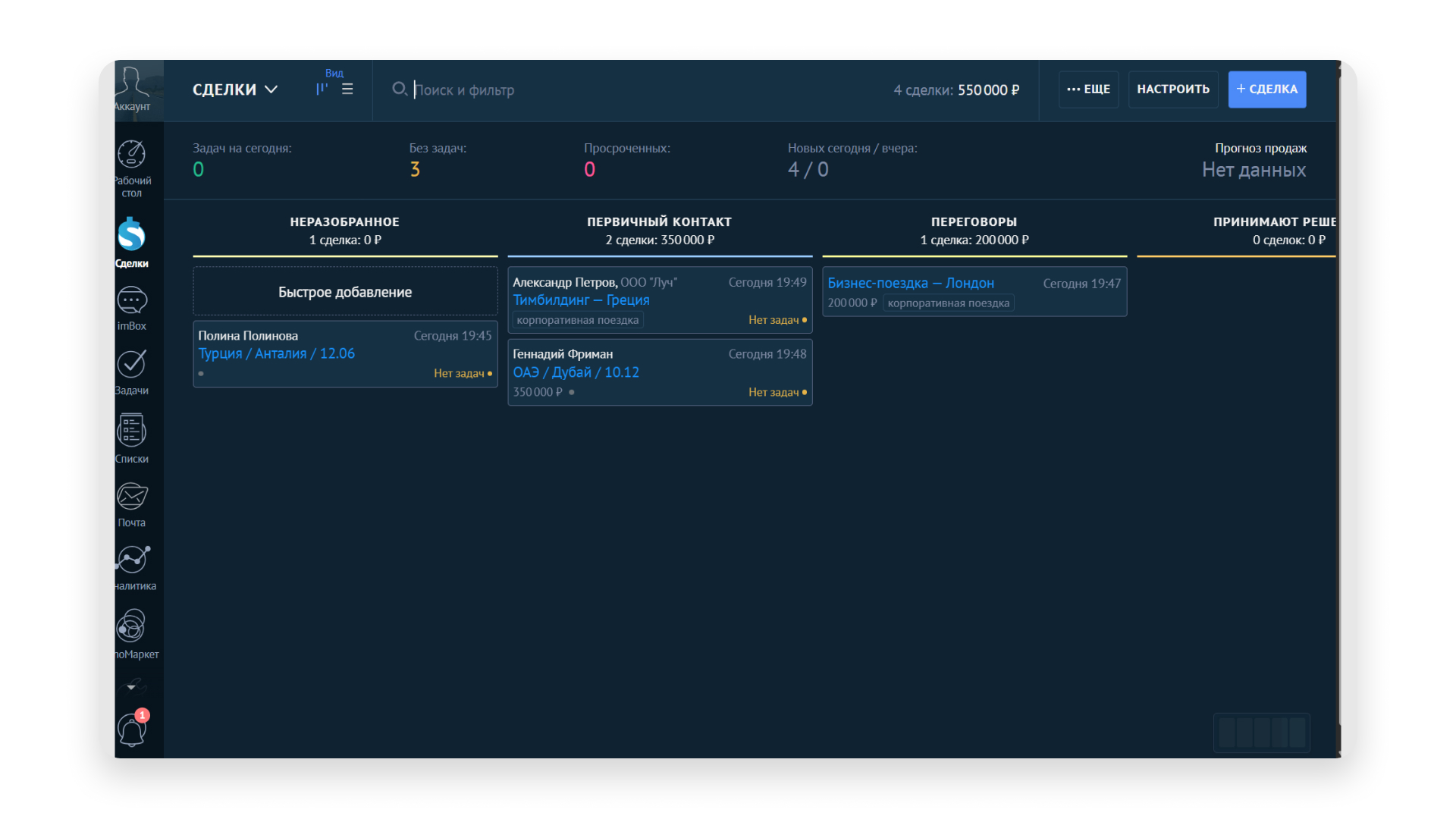The height and width of the screenshot is (819, 1456).
Task: Open the Account profile icon
Action: [x=132, y=87]
